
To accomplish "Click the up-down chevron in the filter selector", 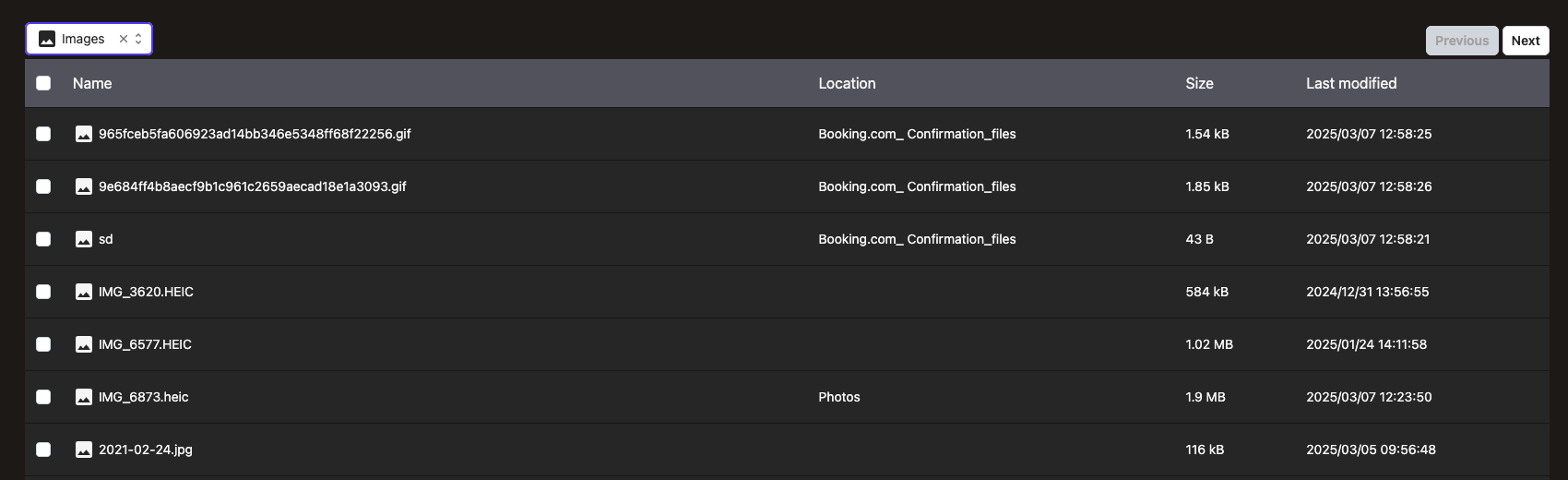I will click(138, 39).
